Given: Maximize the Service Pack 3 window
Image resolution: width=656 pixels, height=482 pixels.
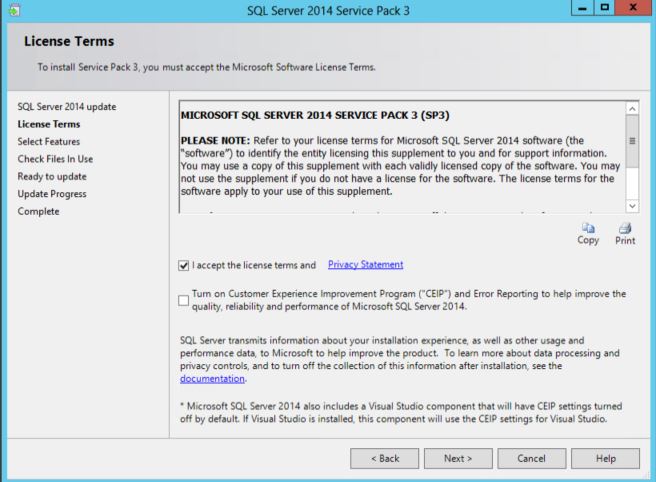Looking at the screenshot, I should click(605, 8).
